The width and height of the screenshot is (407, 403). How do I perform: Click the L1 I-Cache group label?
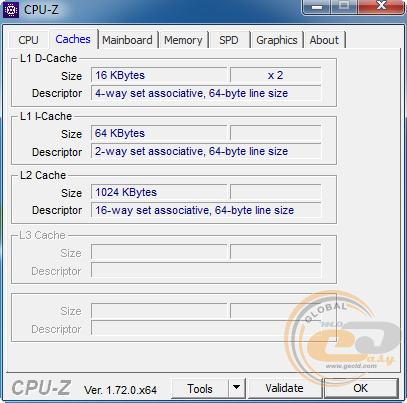46,116
